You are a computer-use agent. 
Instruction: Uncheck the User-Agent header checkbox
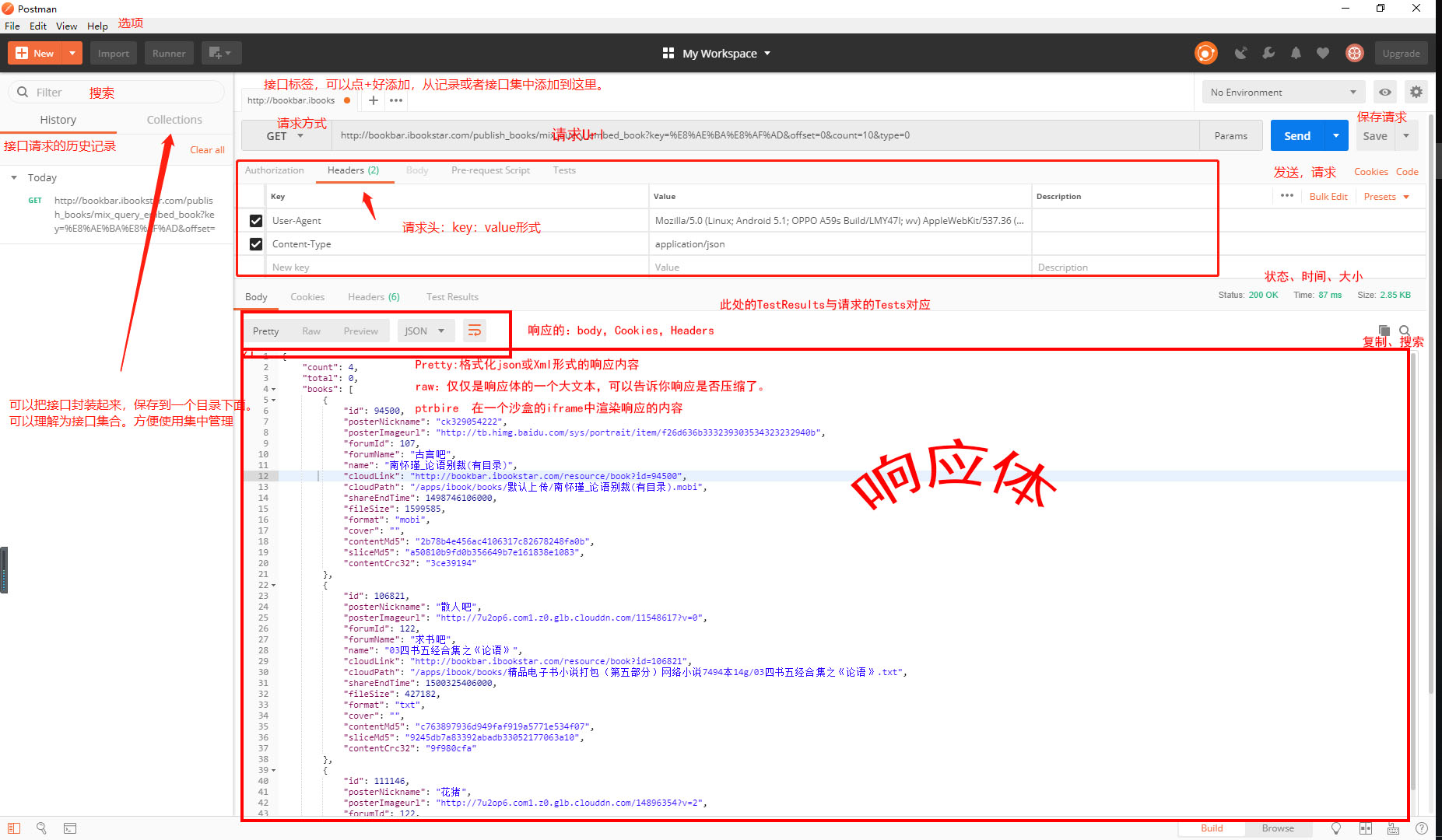(x=255, y=221)
